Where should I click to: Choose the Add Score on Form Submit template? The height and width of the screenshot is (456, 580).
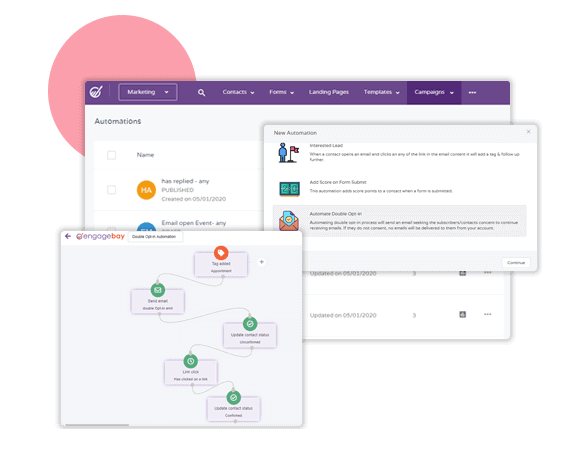(399, 187)
